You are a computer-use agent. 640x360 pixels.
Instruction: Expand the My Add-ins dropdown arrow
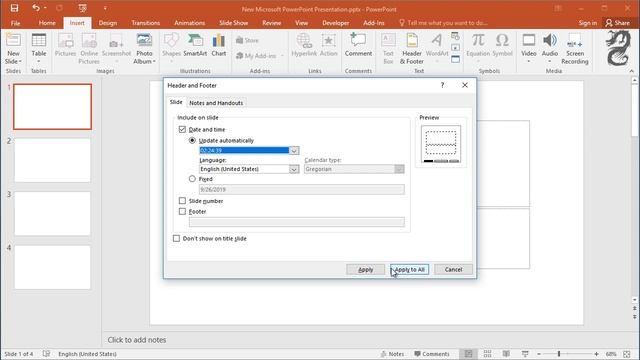tap(282, 56)
